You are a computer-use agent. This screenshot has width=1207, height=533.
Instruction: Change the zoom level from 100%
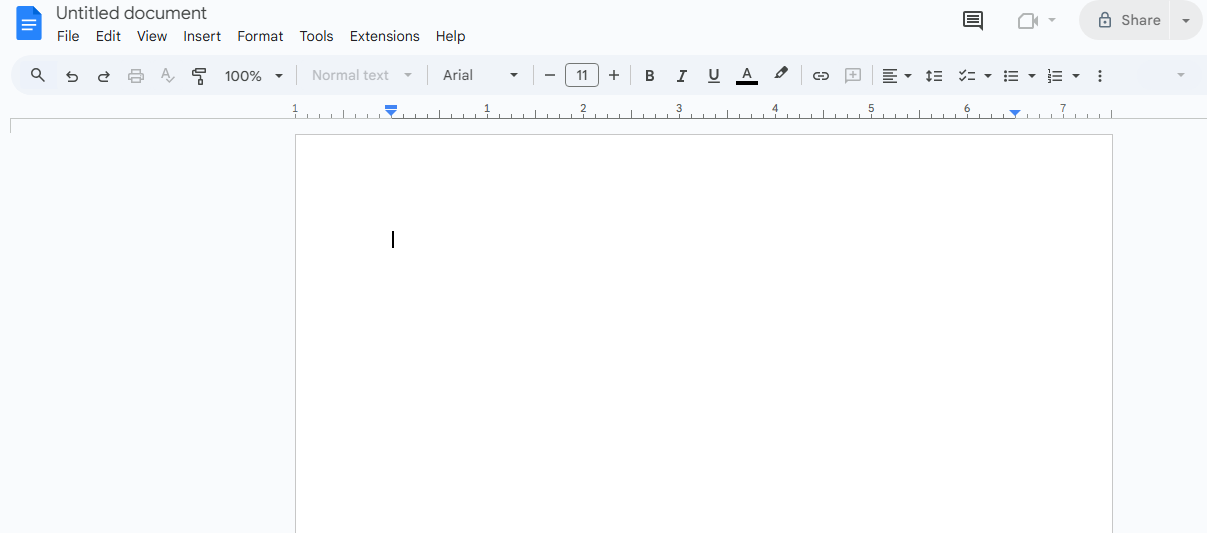254,76
